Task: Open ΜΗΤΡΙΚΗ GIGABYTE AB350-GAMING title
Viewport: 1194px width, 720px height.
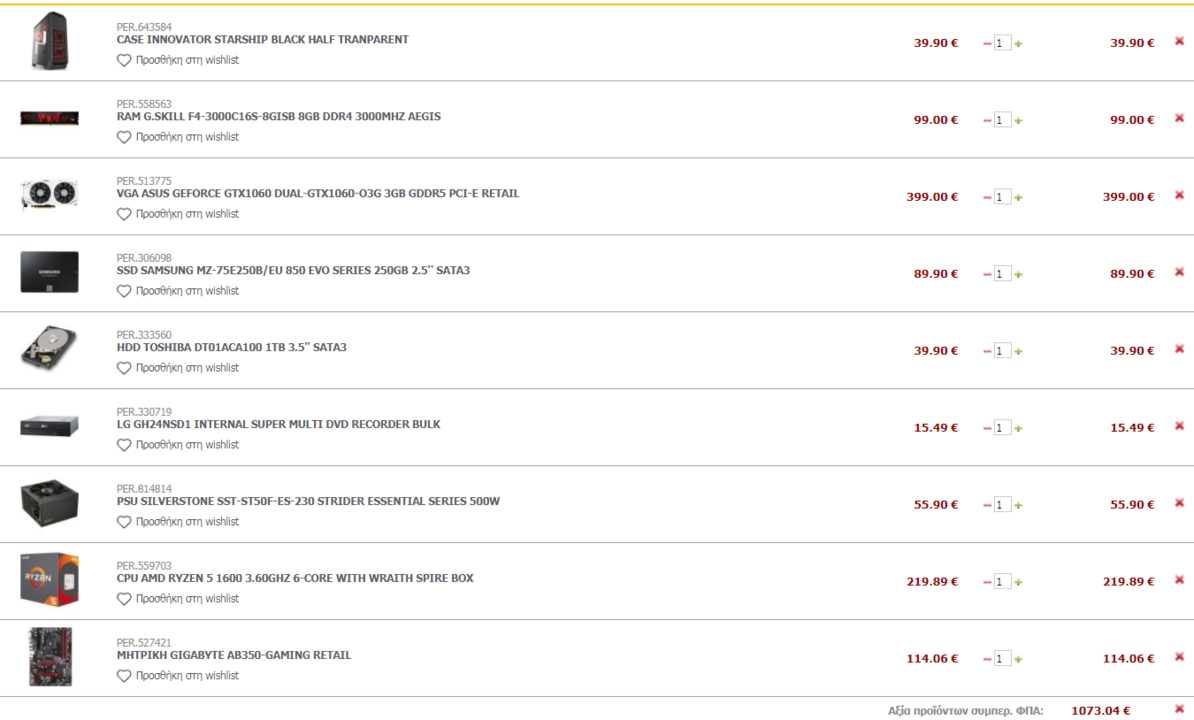Action: pyautogui.click(x=234, y=655)
